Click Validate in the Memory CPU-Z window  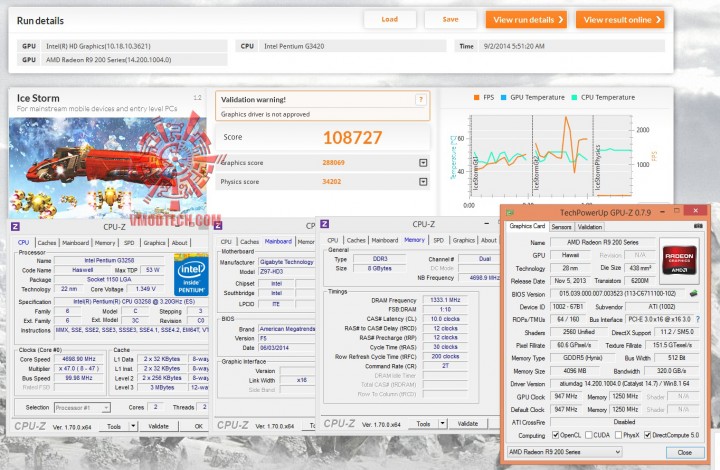467,424
